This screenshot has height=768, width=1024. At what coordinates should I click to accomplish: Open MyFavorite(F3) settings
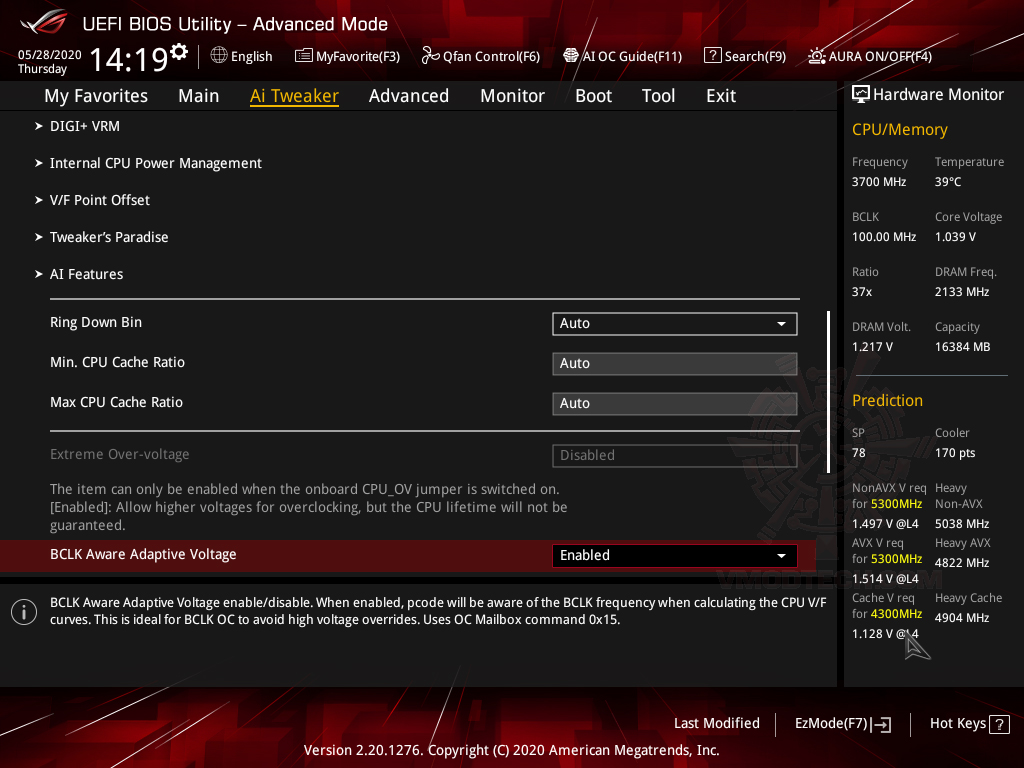coord(347,56)
